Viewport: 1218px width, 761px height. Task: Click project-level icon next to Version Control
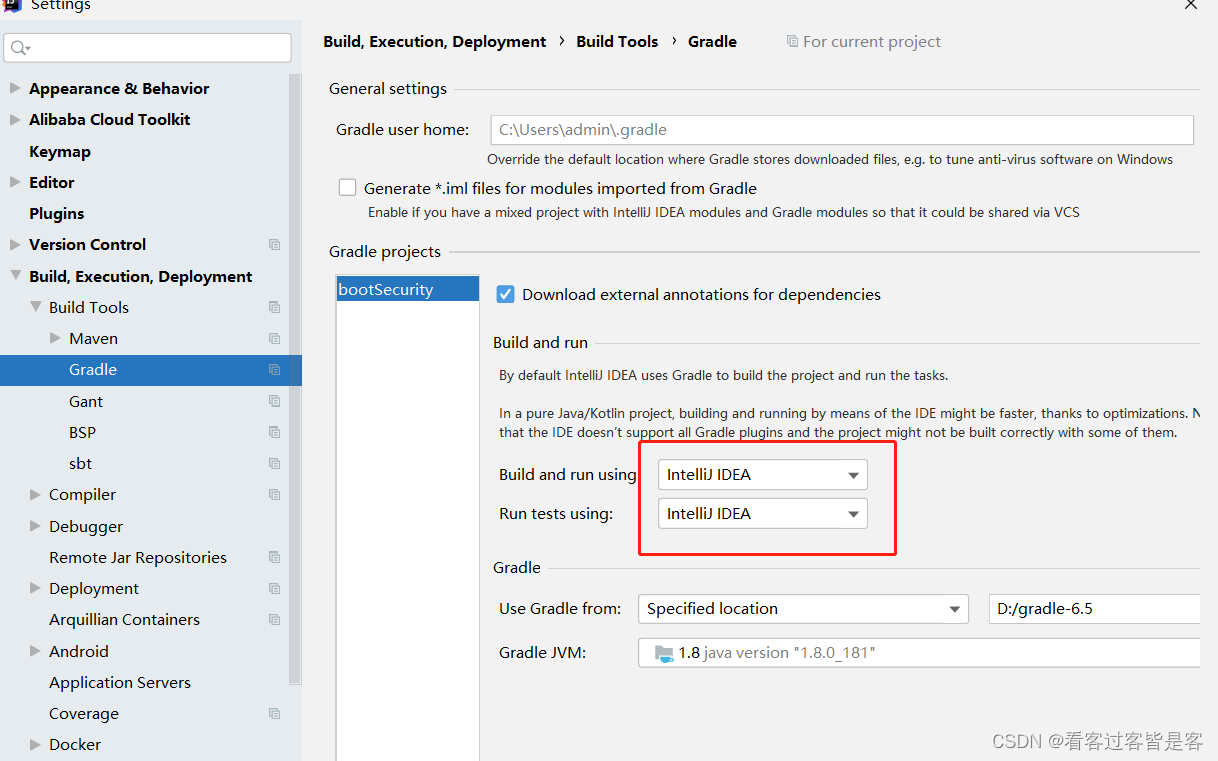pos(274,245)
